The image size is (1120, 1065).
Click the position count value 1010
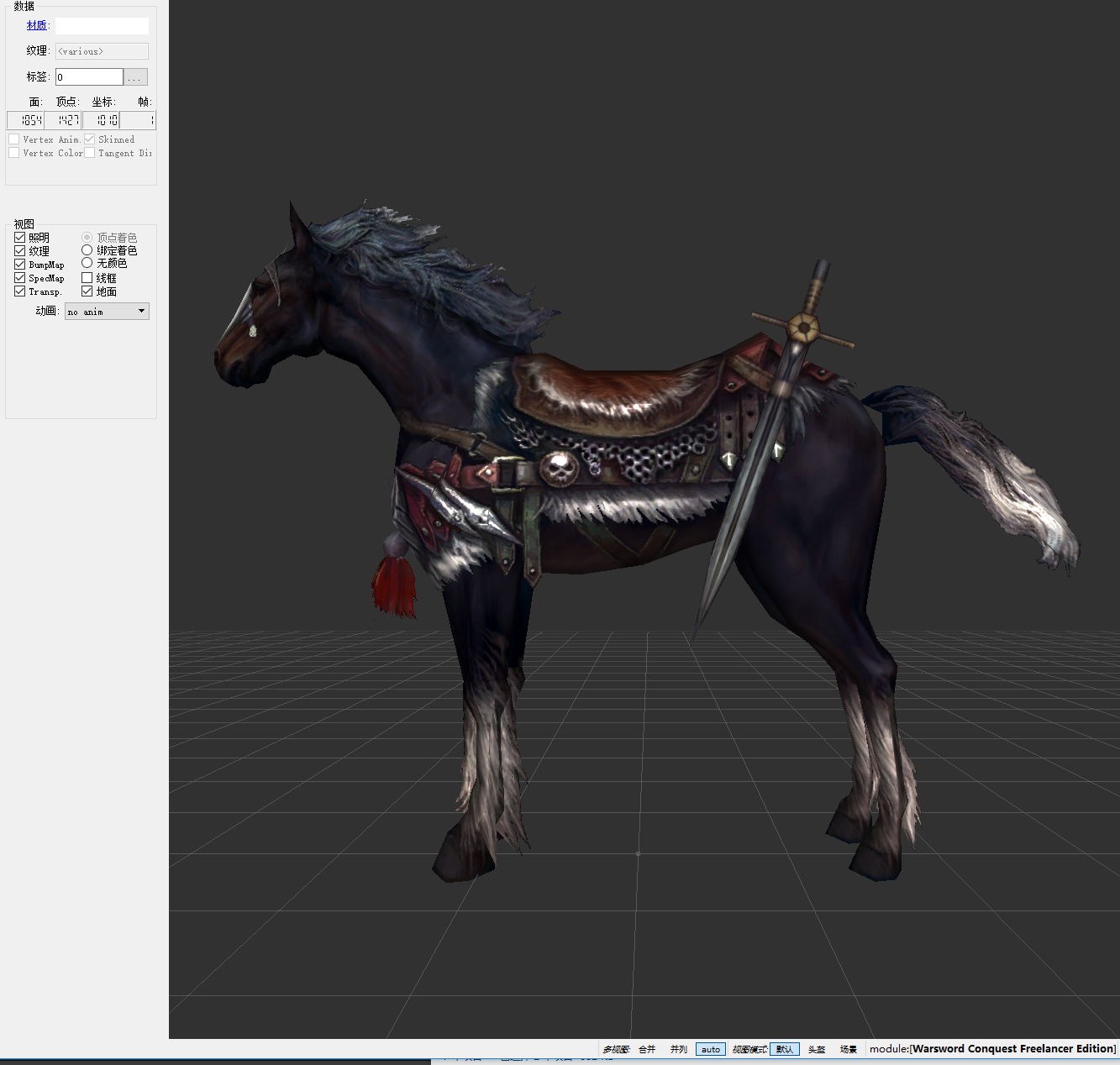[x=101, y=120]
